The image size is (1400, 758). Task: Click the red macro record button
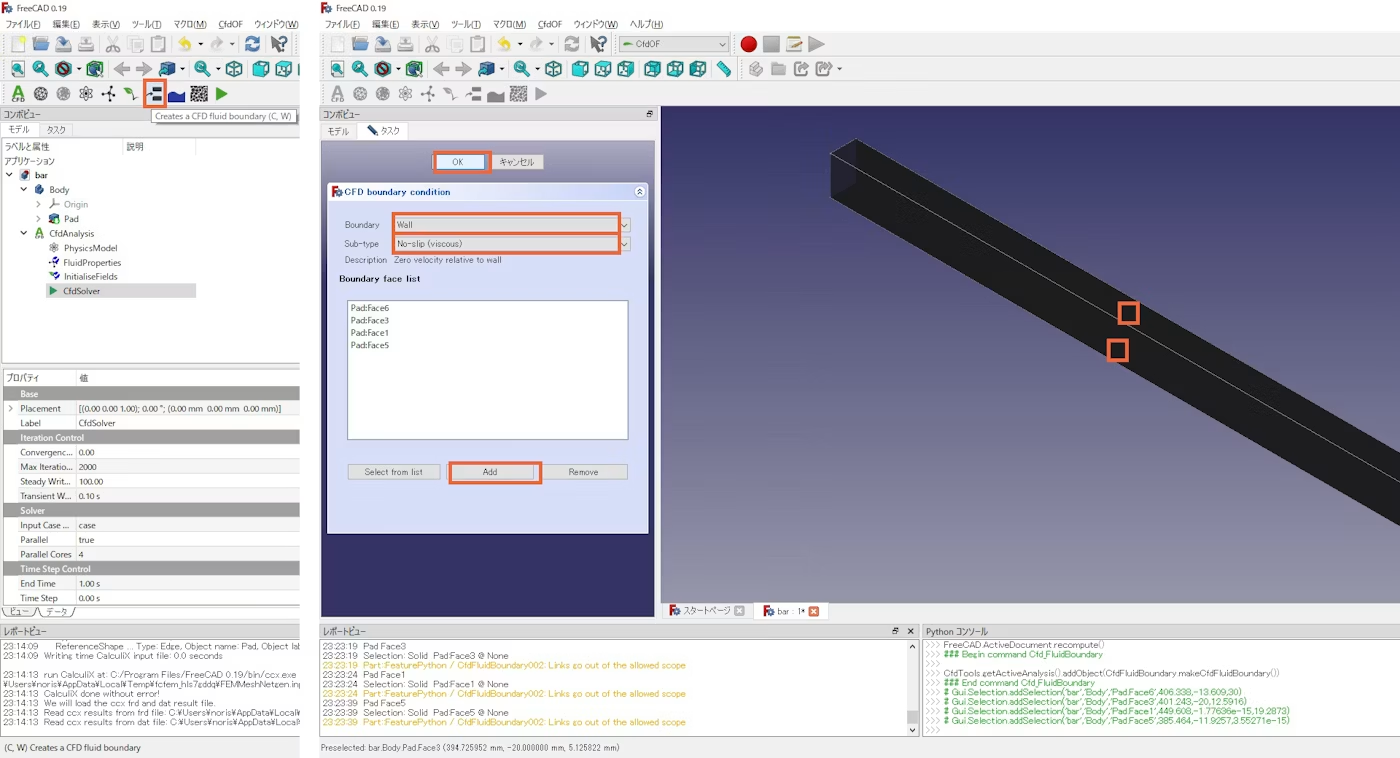[x=748, y=44]
